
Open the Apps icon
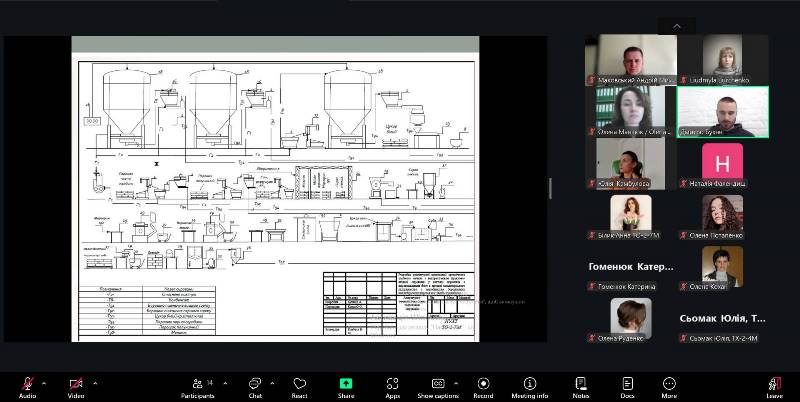(392, 385)
